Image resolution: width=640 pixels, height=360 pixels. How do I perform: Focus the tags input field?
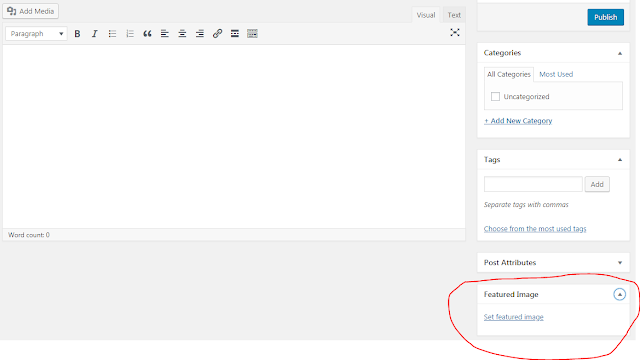(533, 184)
